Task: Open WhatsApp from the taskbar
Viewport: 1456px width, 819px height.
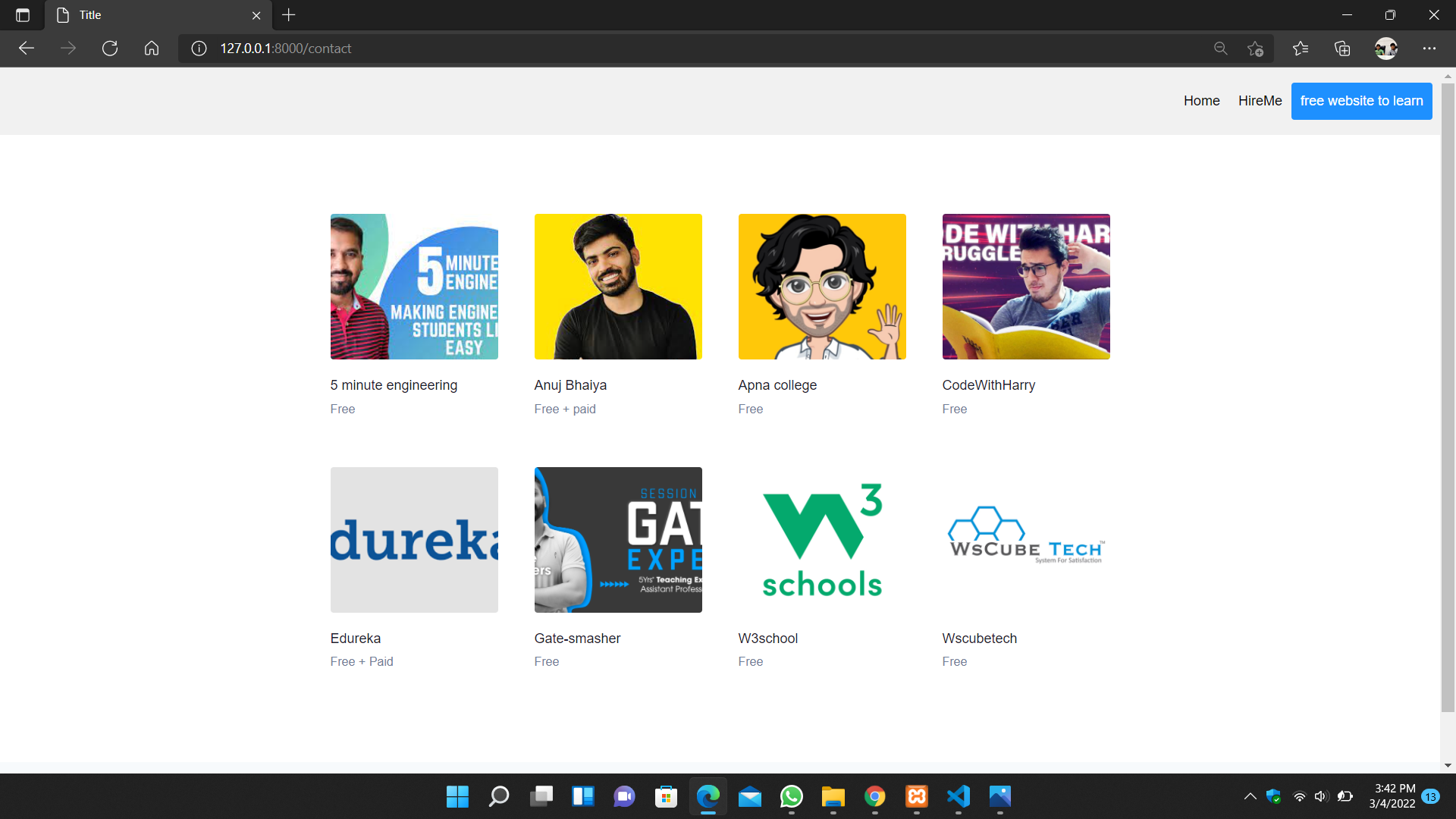Action: [792, 796]
